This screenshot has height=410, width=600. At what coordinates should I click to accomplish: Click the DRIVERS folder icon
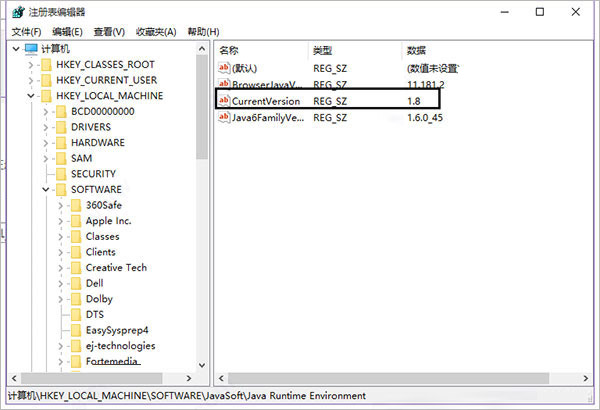point(61,127)
